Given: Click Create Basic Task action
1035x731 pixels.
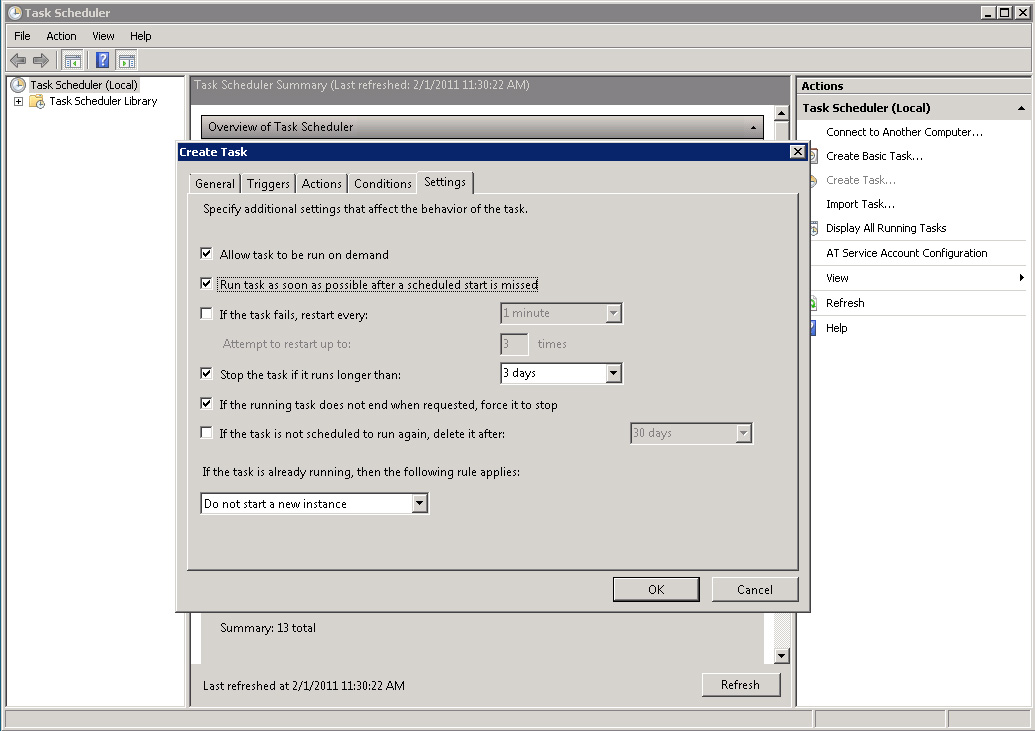Looking at the screenshot, I should click(x=875, y=157).
